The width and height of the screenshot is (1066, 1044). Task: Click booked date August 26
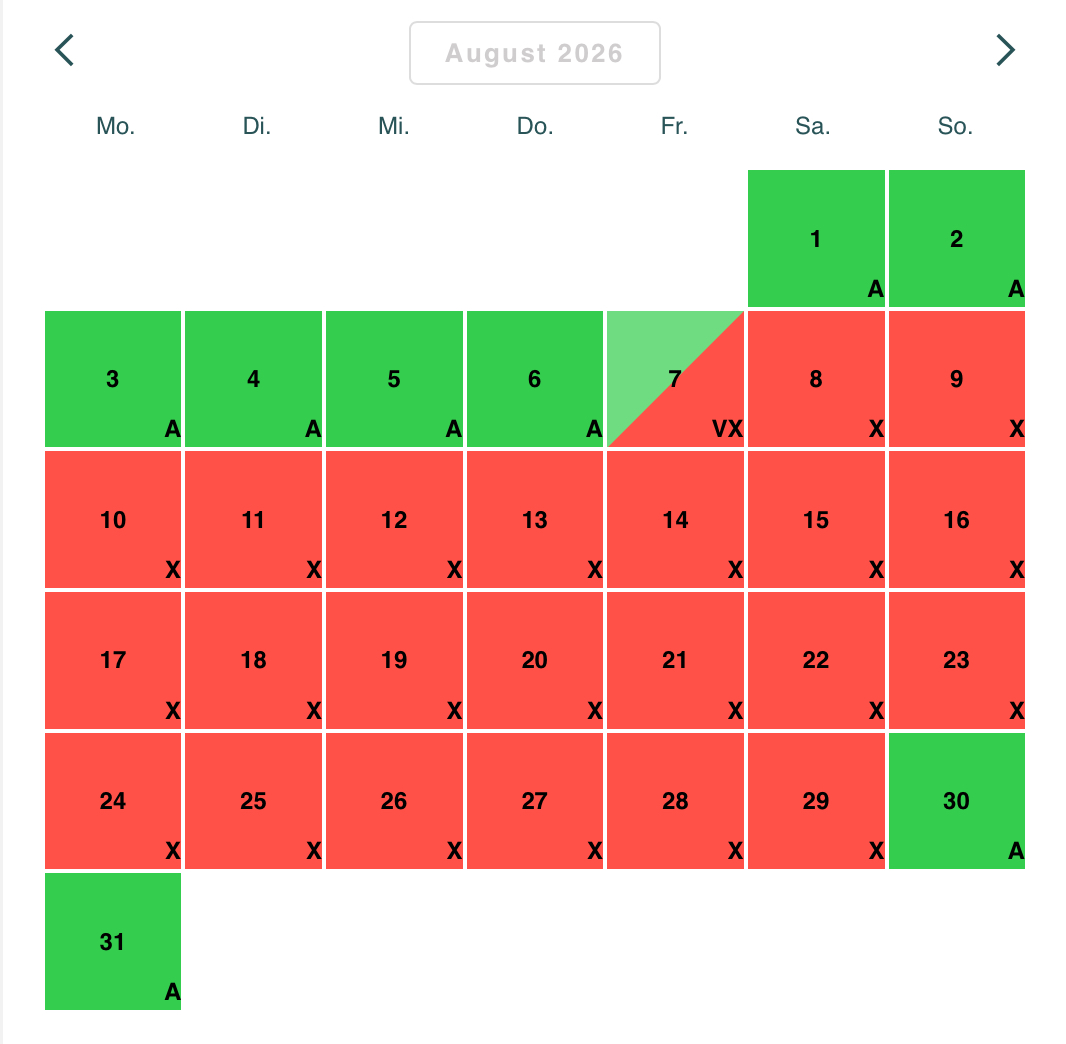tap(394, 801)
